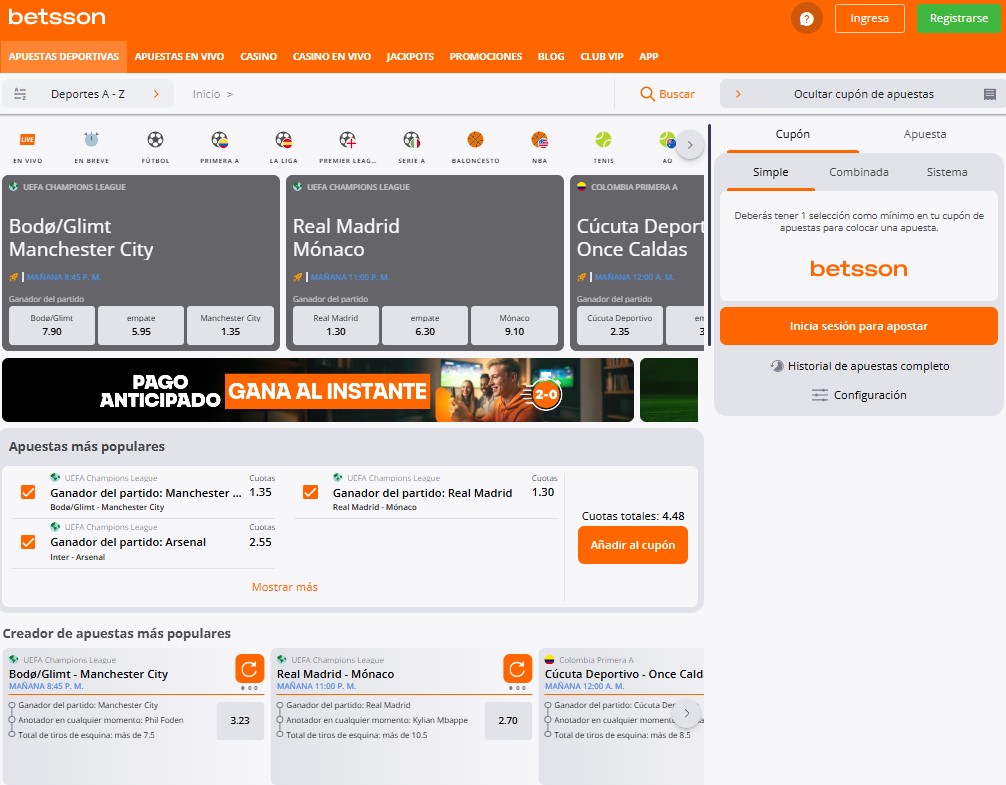Pick Manchester City odds 1.35 button
The height and width of the screenshot is (785, 1006).
point(230,325)
